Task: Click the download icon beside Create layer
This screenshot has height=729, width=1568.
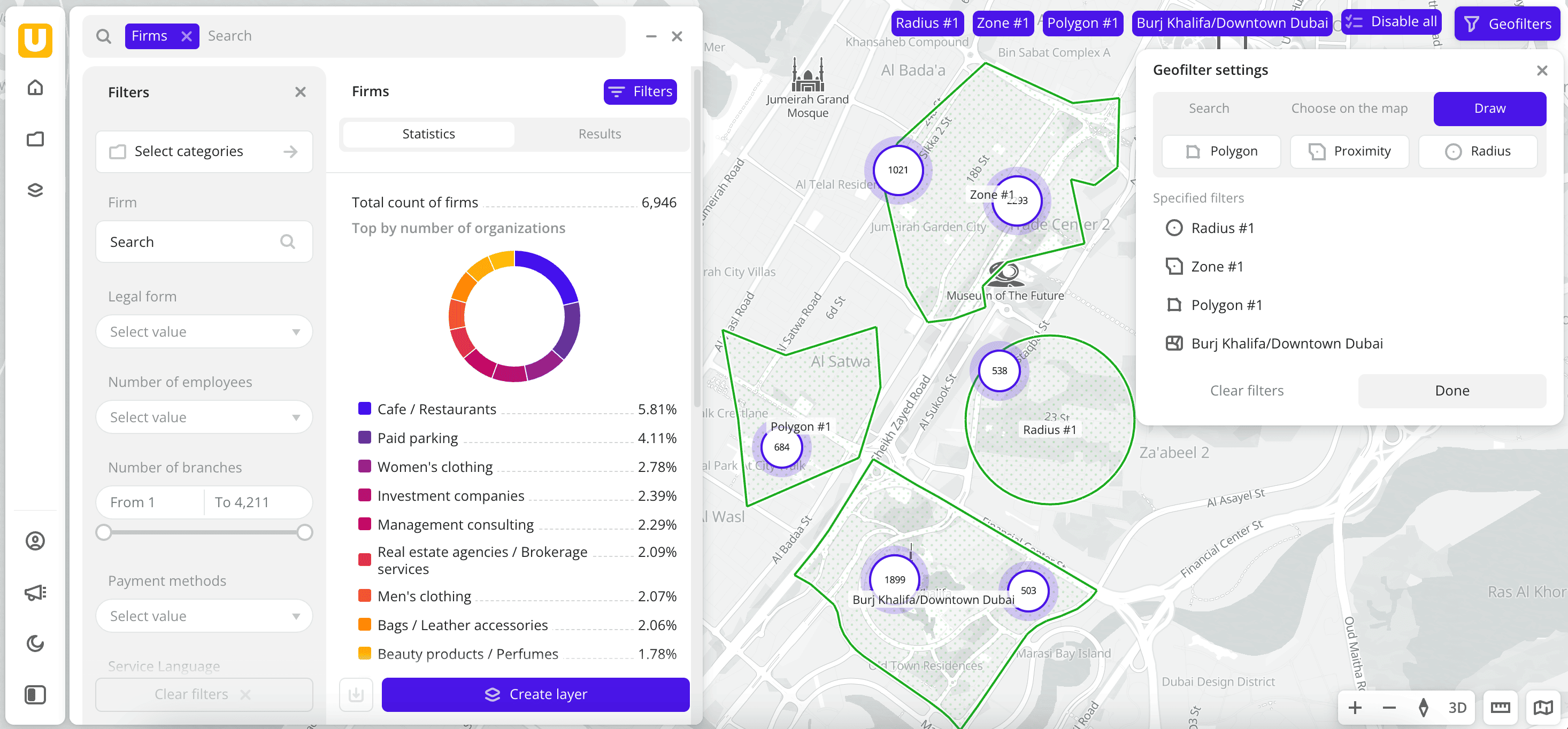Action: coord(356,694)
